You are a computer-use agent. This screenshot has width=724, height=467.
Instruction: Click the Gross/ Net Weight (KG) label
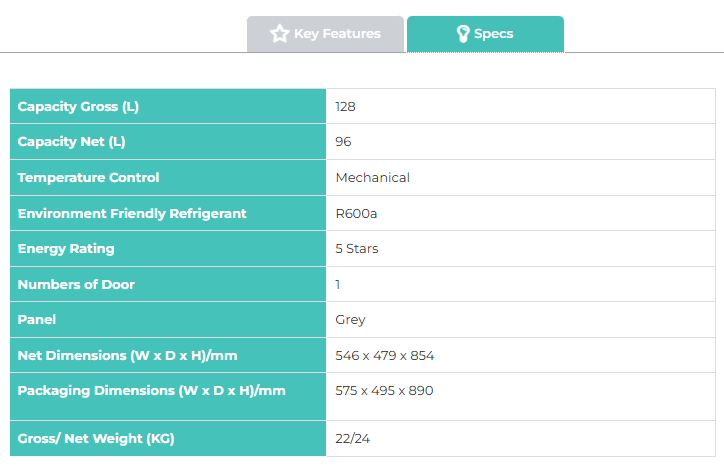(96, 438)
